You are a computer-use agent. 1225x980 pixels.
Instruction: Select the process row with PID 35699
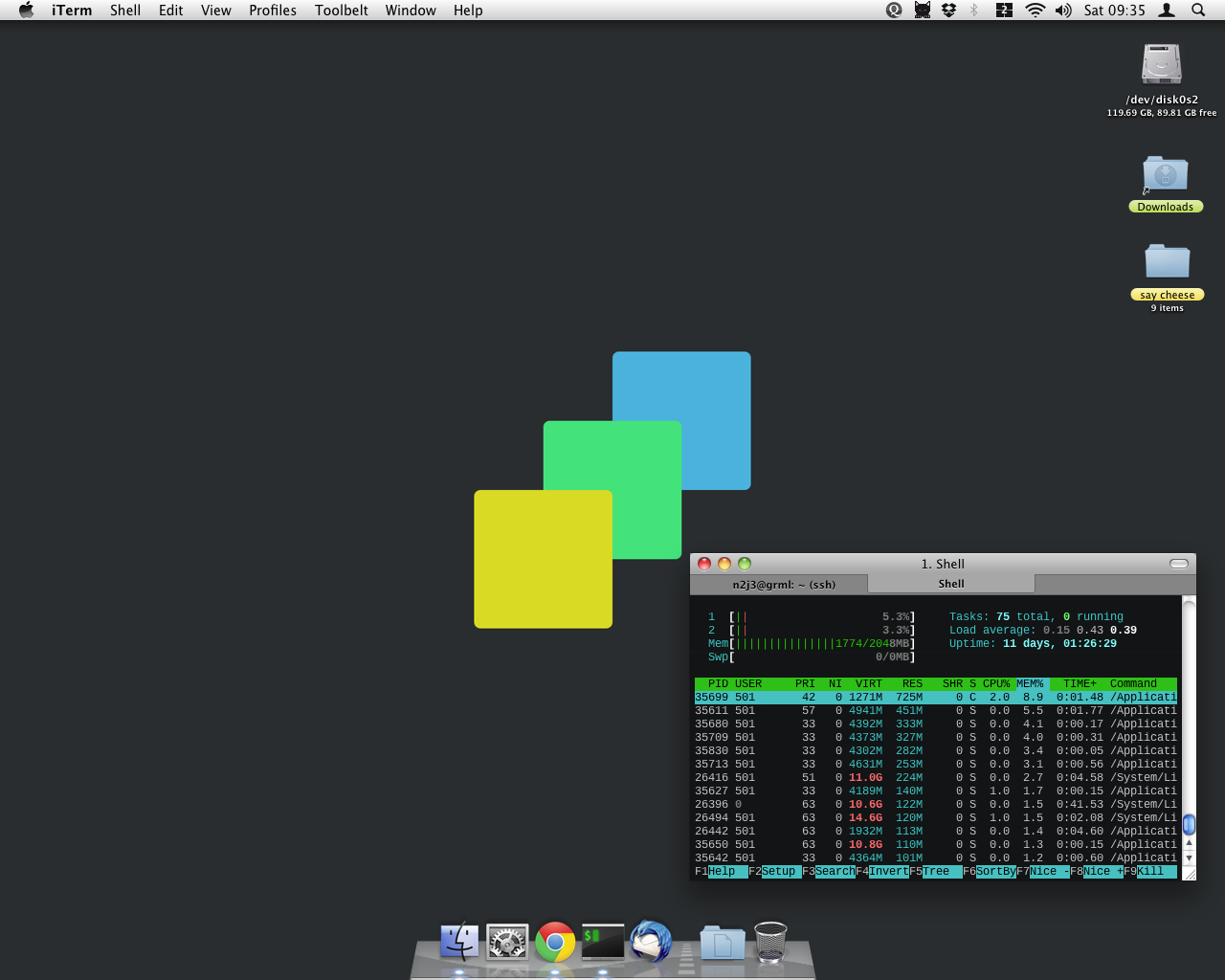(936, 697)
